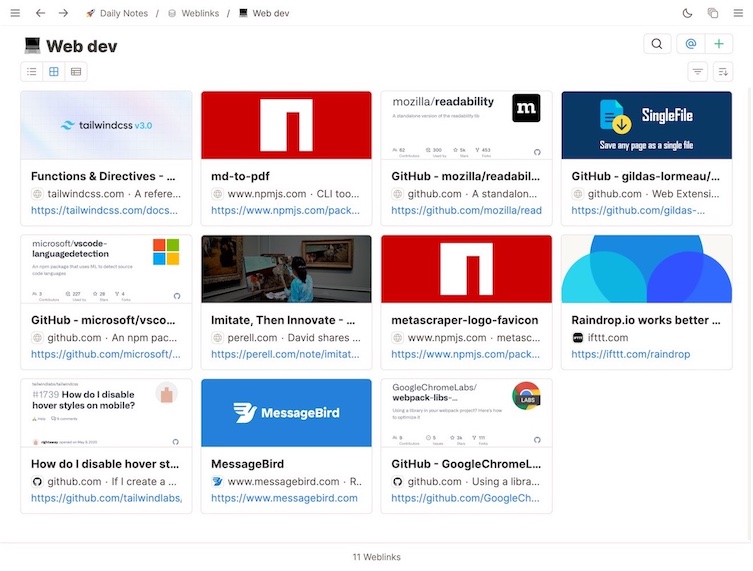
Task: Open SingleFile card thumbnail
Action: coord(646,125)
